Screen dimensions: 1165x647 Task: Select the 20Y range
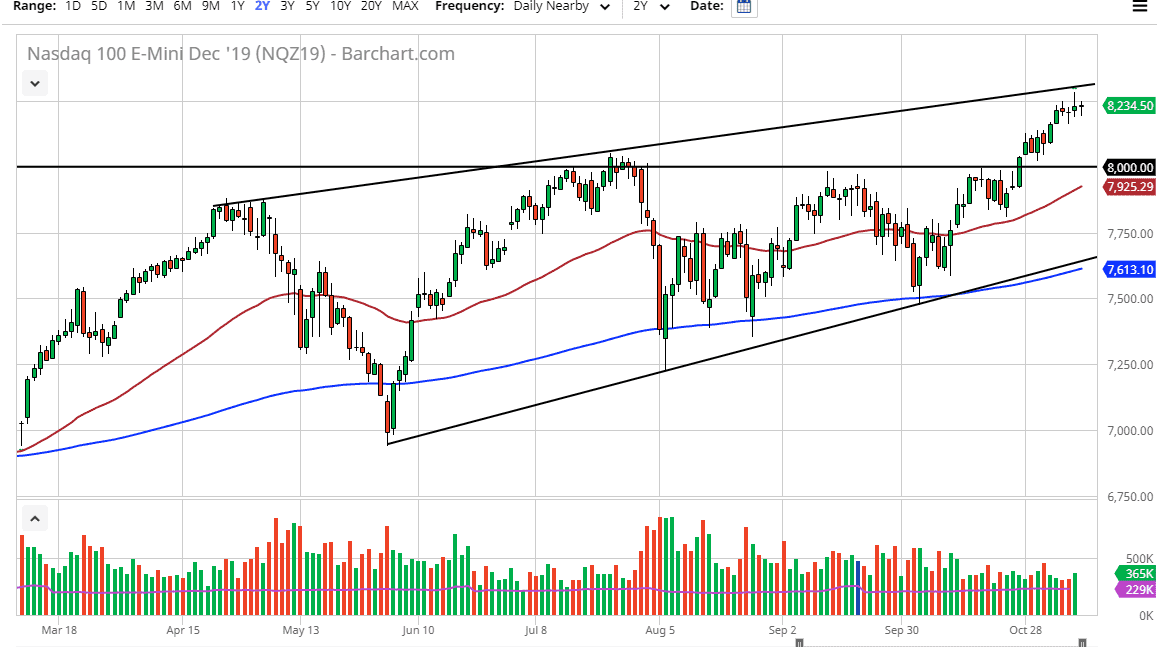pos(370,6)
